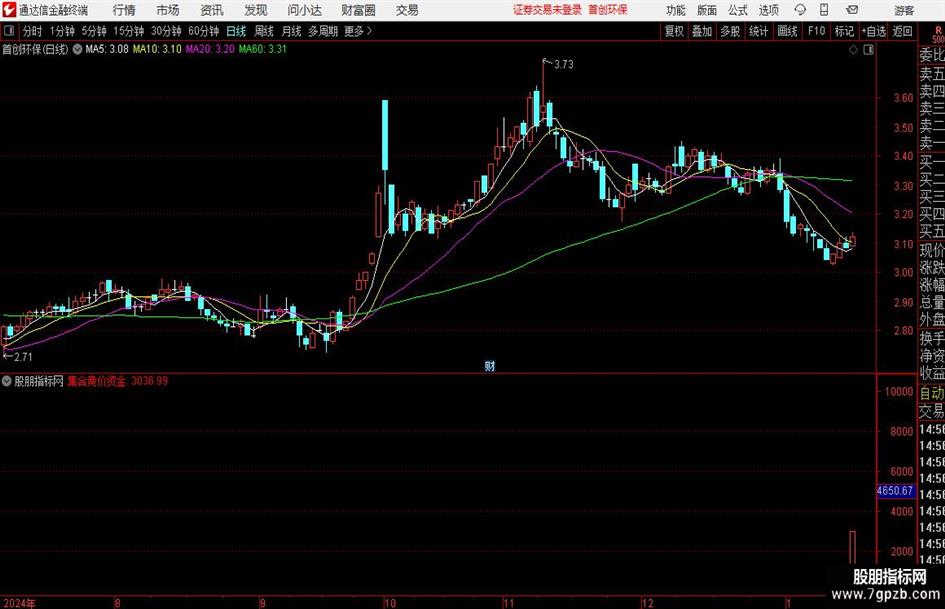Open 多周期 multi-period view
The image size is (945, 609).
coord(322,31)
